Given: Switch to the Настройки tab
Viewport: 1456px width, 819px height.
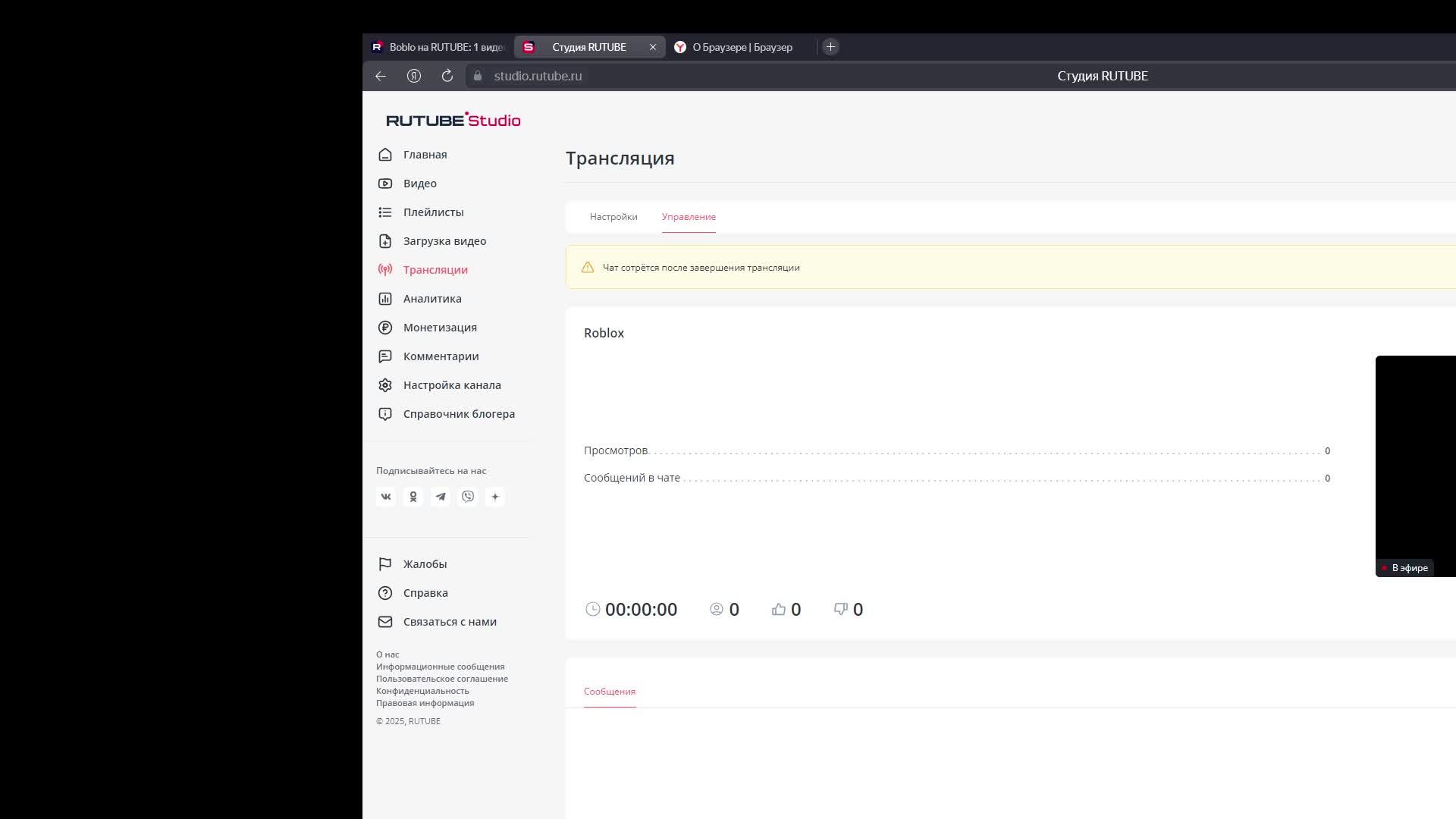Looking at the screenshot, I should pyautogui.click(x=613, y=217).
